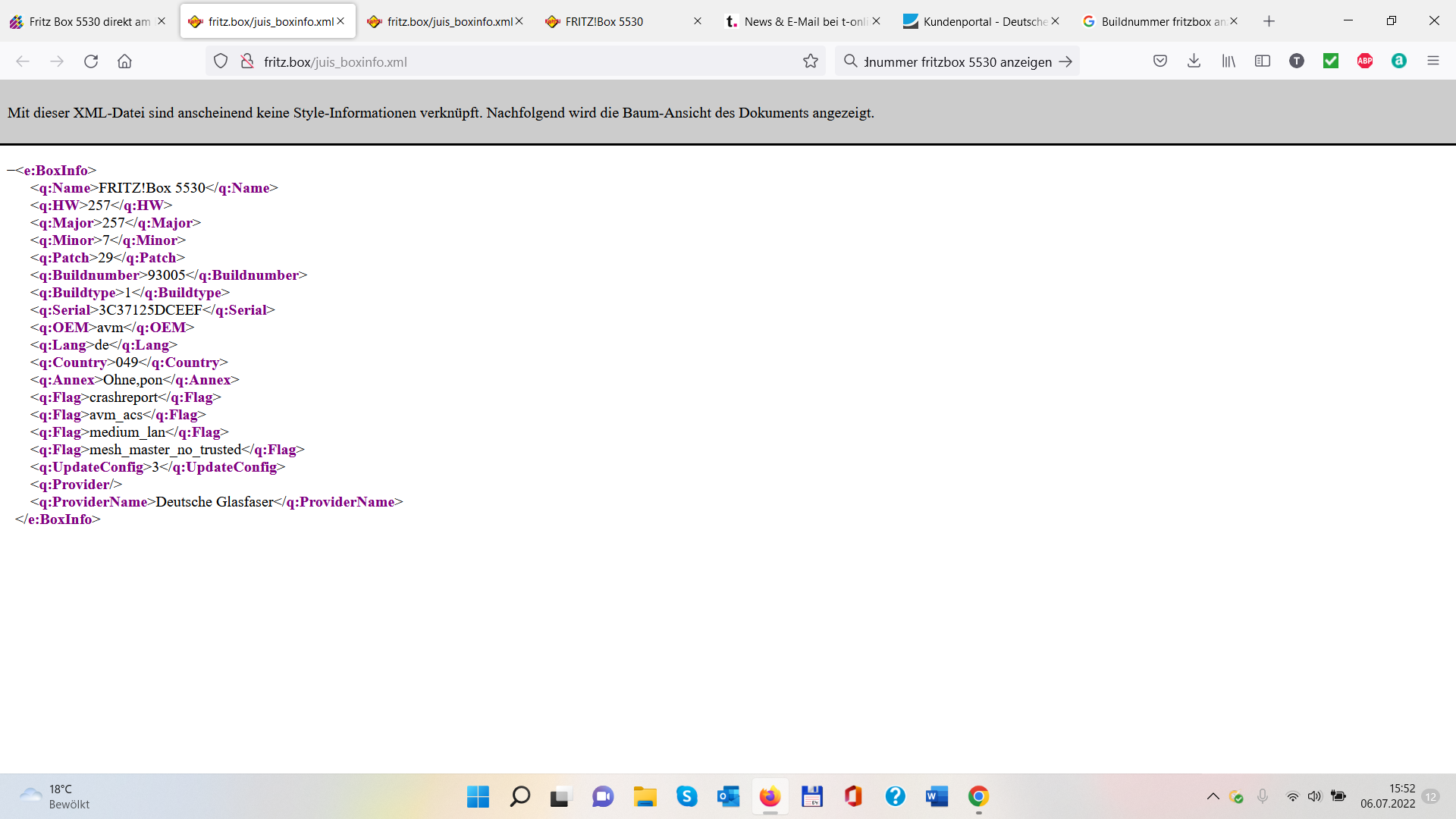Open tracking protection shield info

click(x=221, y=61)
